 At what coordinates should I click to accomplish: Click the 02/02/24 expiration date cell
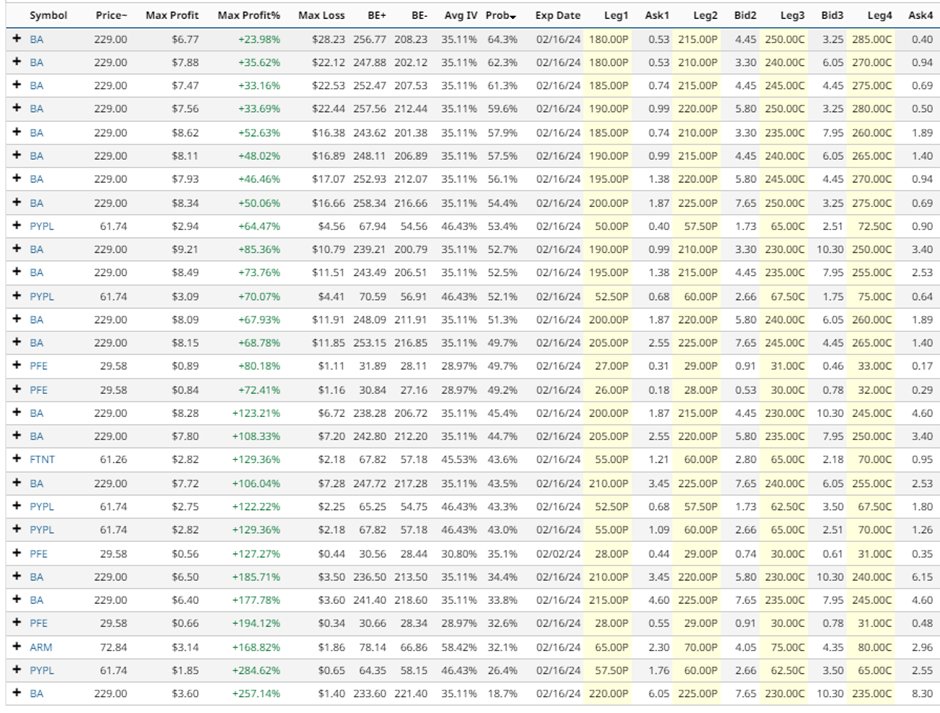[x=558, y=553]
